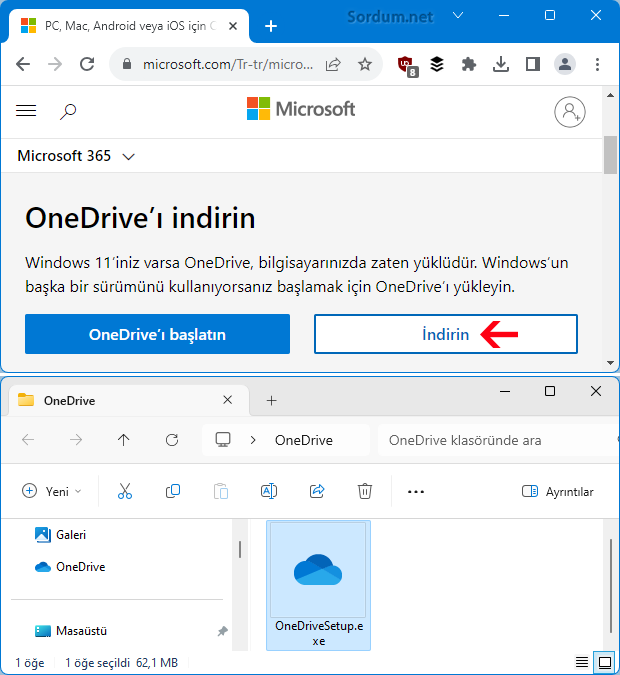The image size is (620, 675).
Task: Select Galeri in the navigation pane
Action: point(60,535)
